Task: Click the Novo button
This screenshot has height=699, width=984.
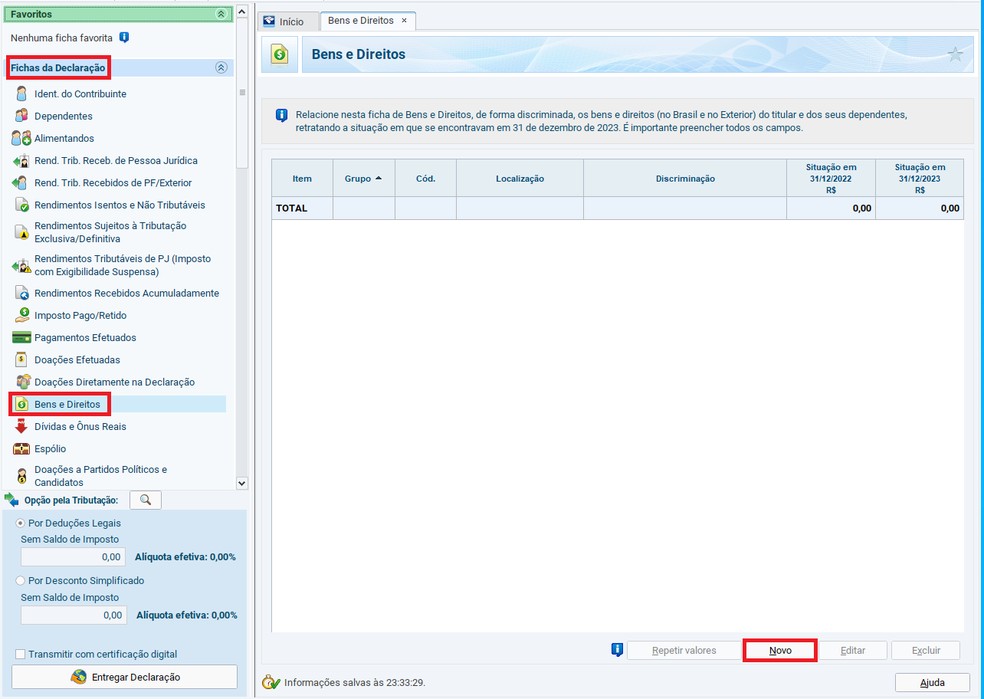Action: (x=780, y=651)
